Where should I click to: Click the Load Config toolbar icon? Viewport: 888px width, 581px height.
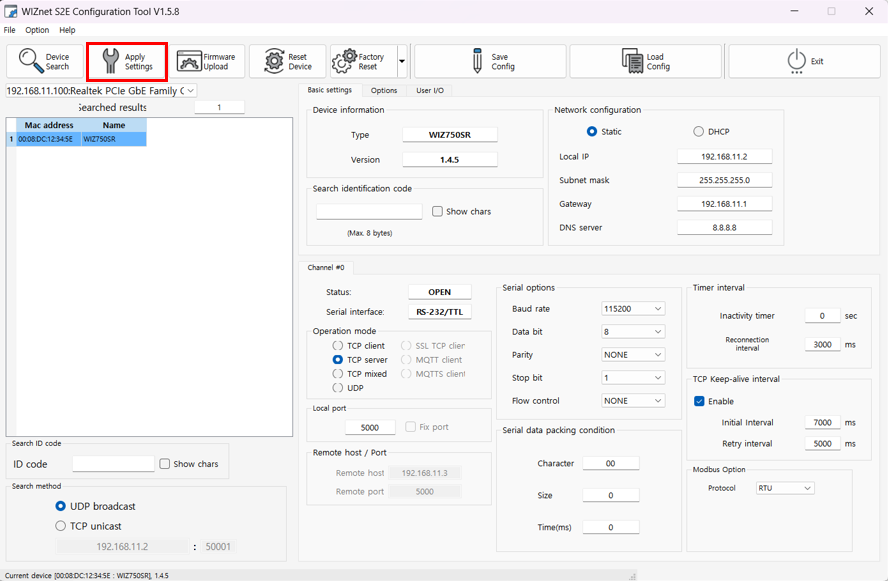coord(632,62)
